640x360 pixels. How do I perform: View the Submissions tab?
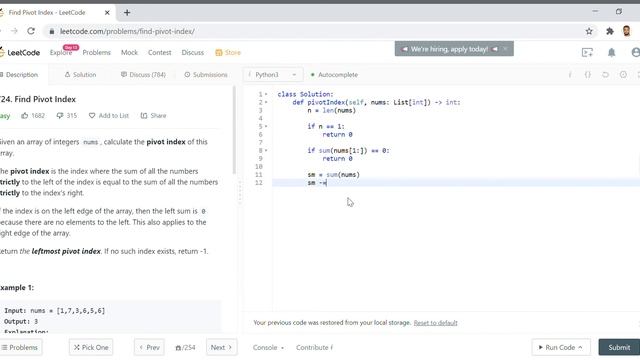206,75
